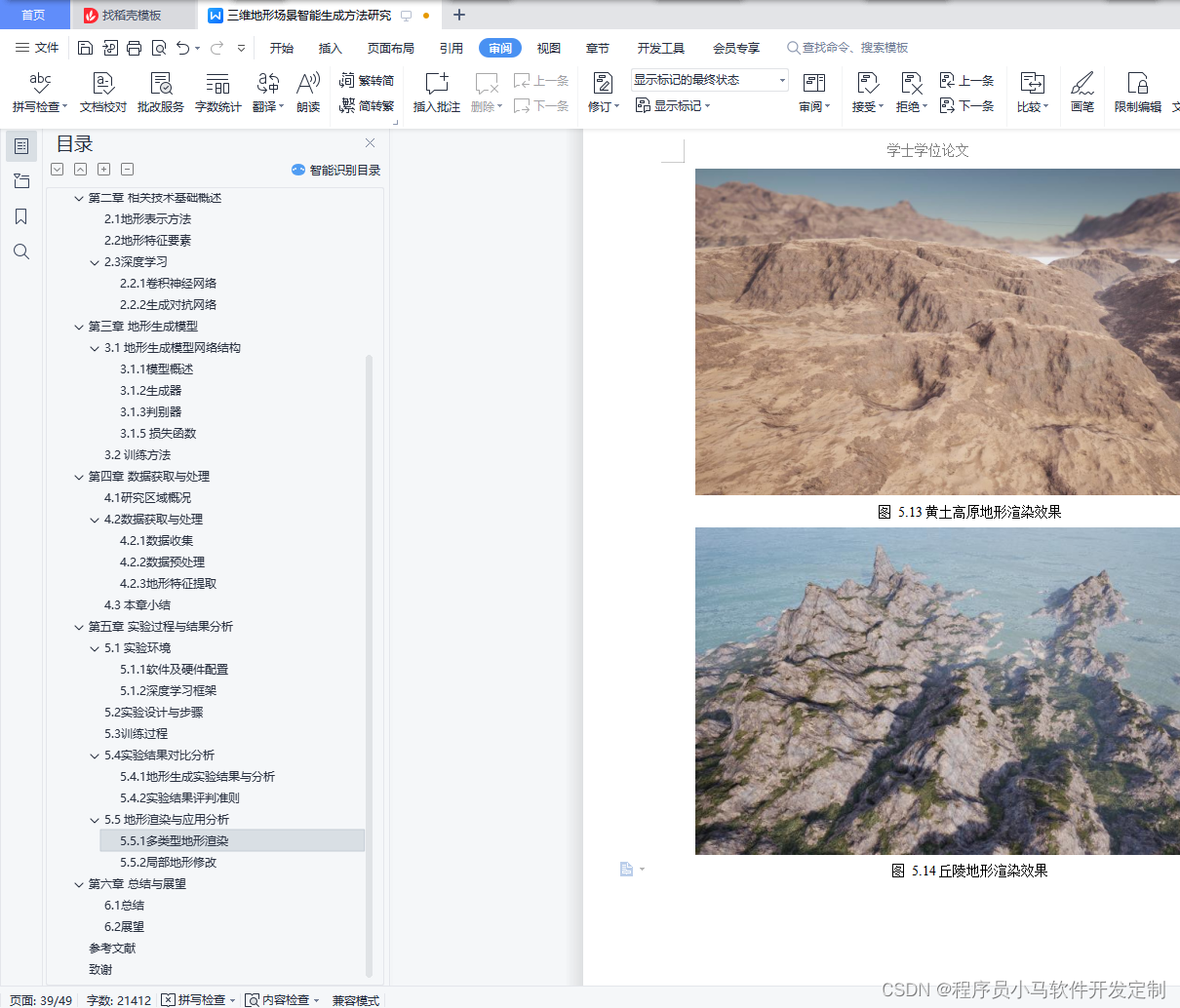Image resolution: width=1180 pixels, height=1008 pixels.
Task: Collapse the 4.2数据获取与处理 node
Action: coord(95,520)
